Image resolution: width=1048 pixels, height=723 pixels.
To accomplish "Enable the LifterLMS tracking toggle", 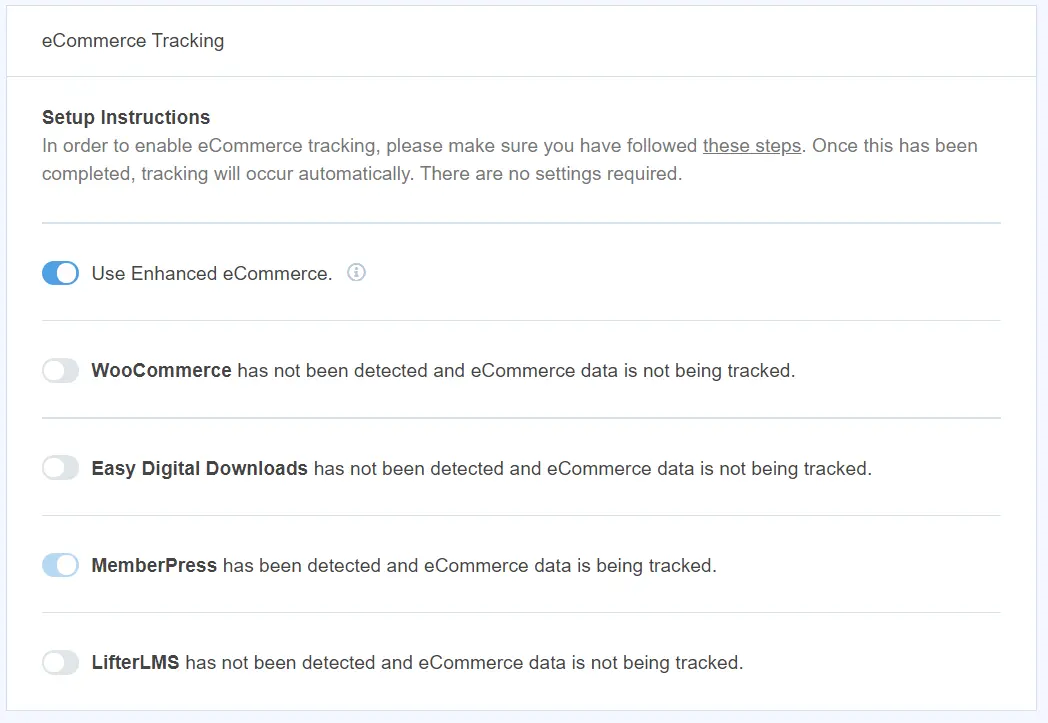I will (x=60, y=662).
